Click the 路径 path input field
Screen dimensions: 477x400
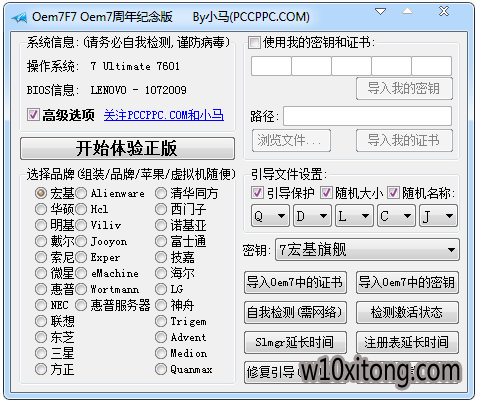367,116
